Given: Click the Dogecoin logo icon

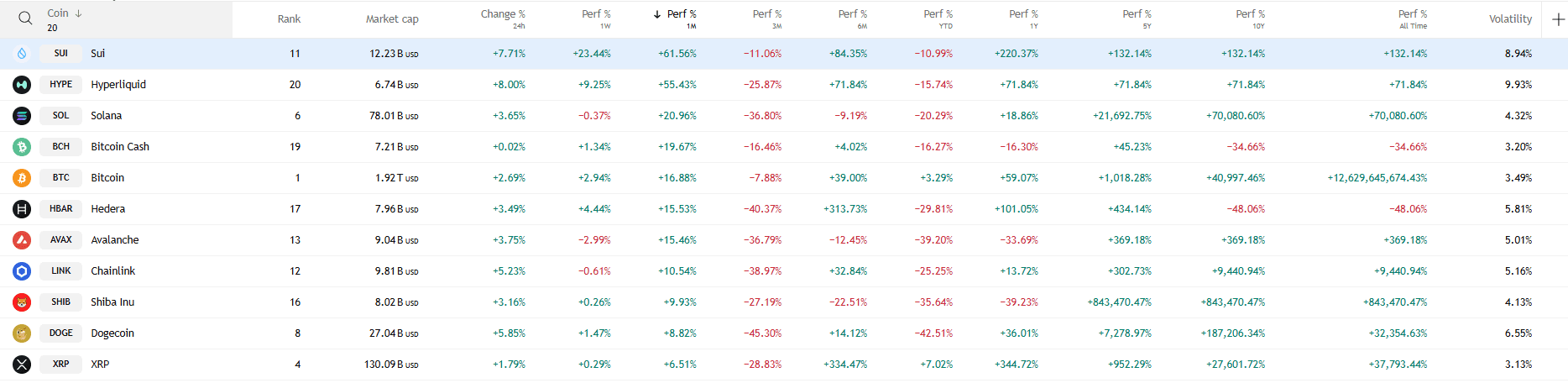Looking at the screenshot, I should pyautogui.click(x=22, y=333).
